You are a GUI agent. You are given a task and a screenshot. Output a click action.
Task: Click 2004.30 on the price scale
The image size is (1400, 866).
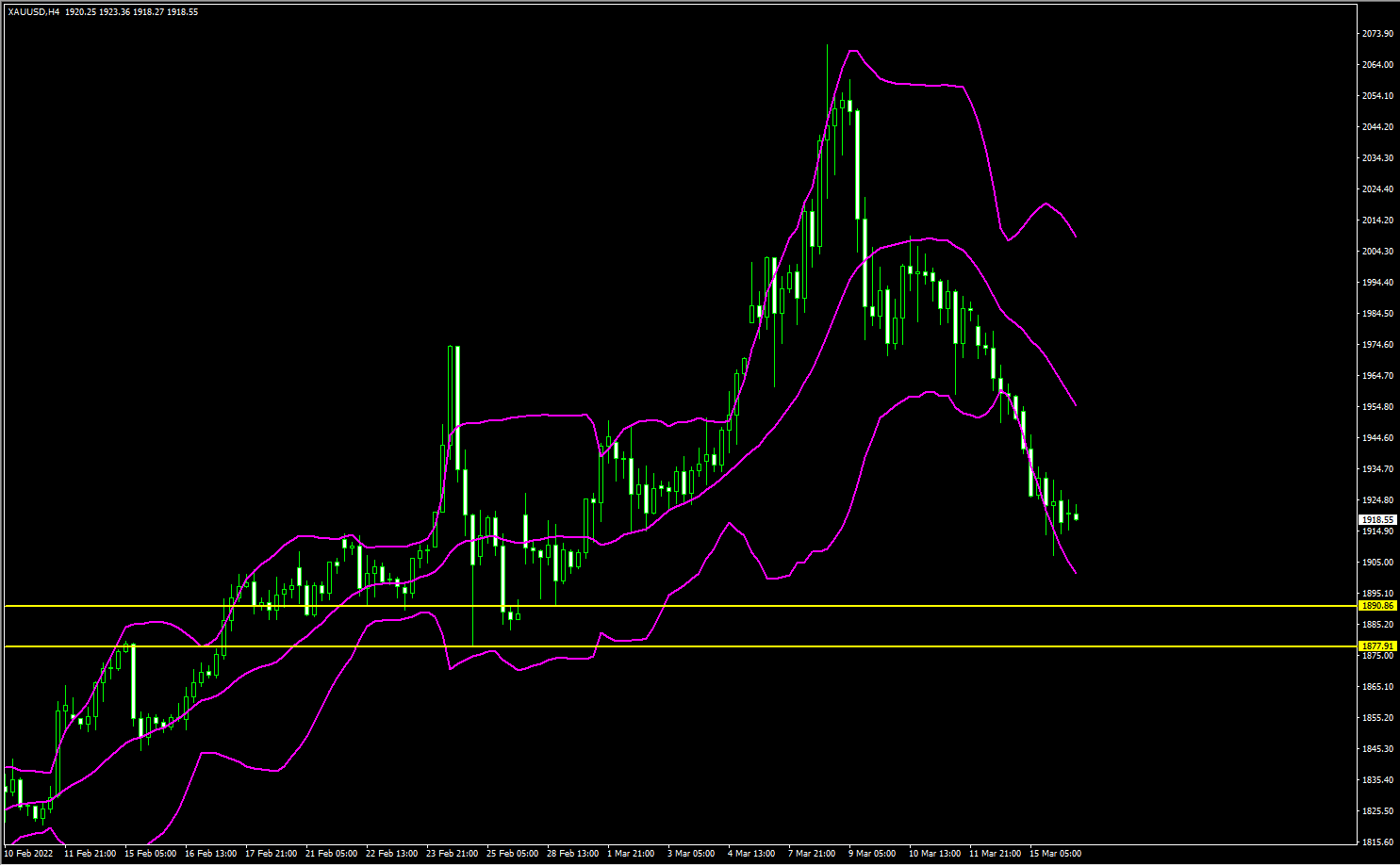[1377, 252]
